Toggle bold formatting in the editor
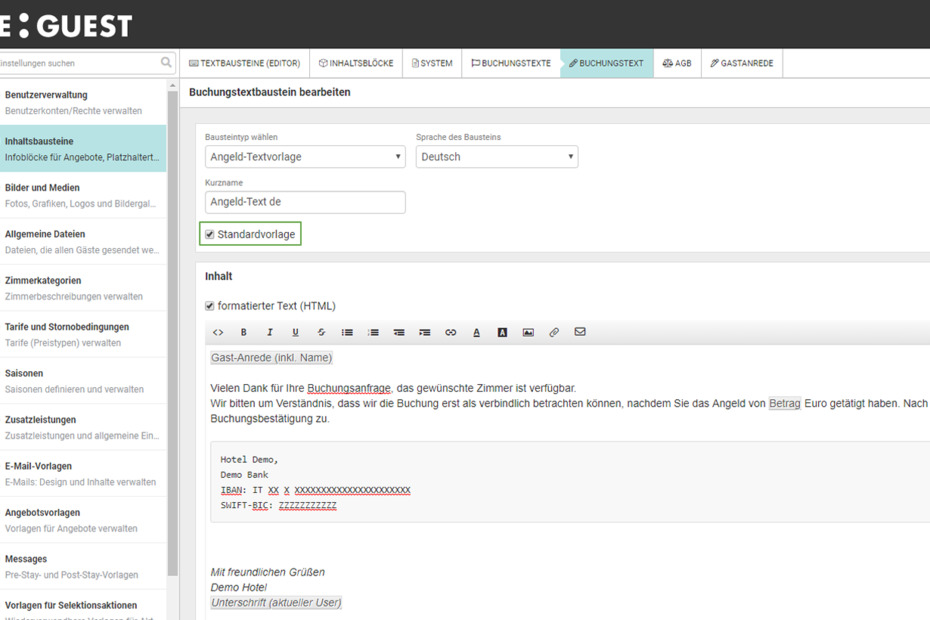The width and height of the screenshot is (930, 620). 243,332
